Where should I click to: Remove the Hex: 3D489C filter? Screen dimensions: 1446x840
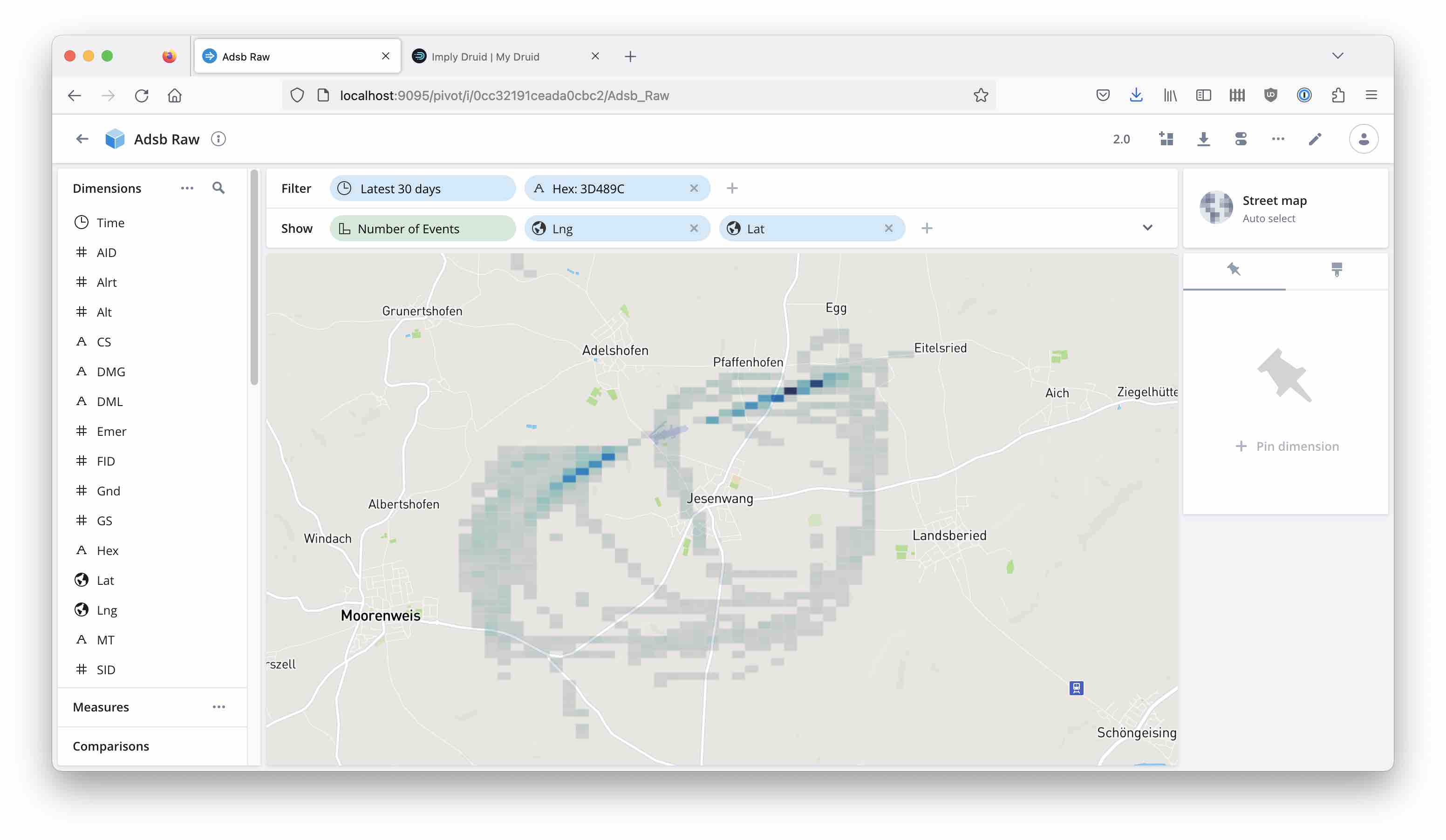point(694,189)
